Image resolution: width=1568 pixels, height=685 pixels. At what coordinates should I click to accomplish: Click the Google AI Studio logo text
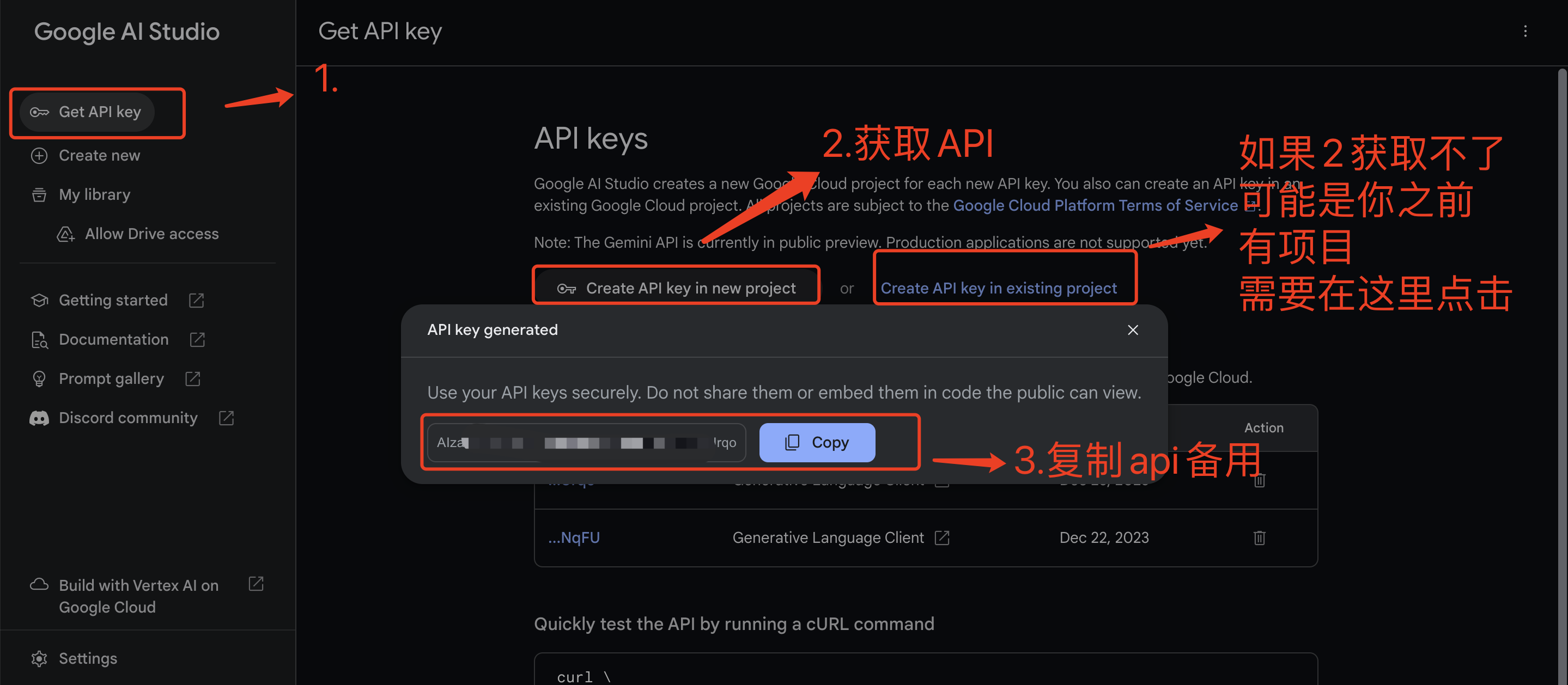pos(126,32)
